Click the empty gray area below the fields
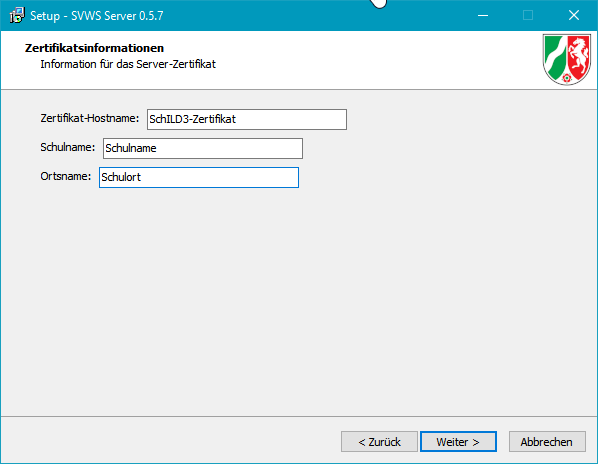 coord(299,301)
